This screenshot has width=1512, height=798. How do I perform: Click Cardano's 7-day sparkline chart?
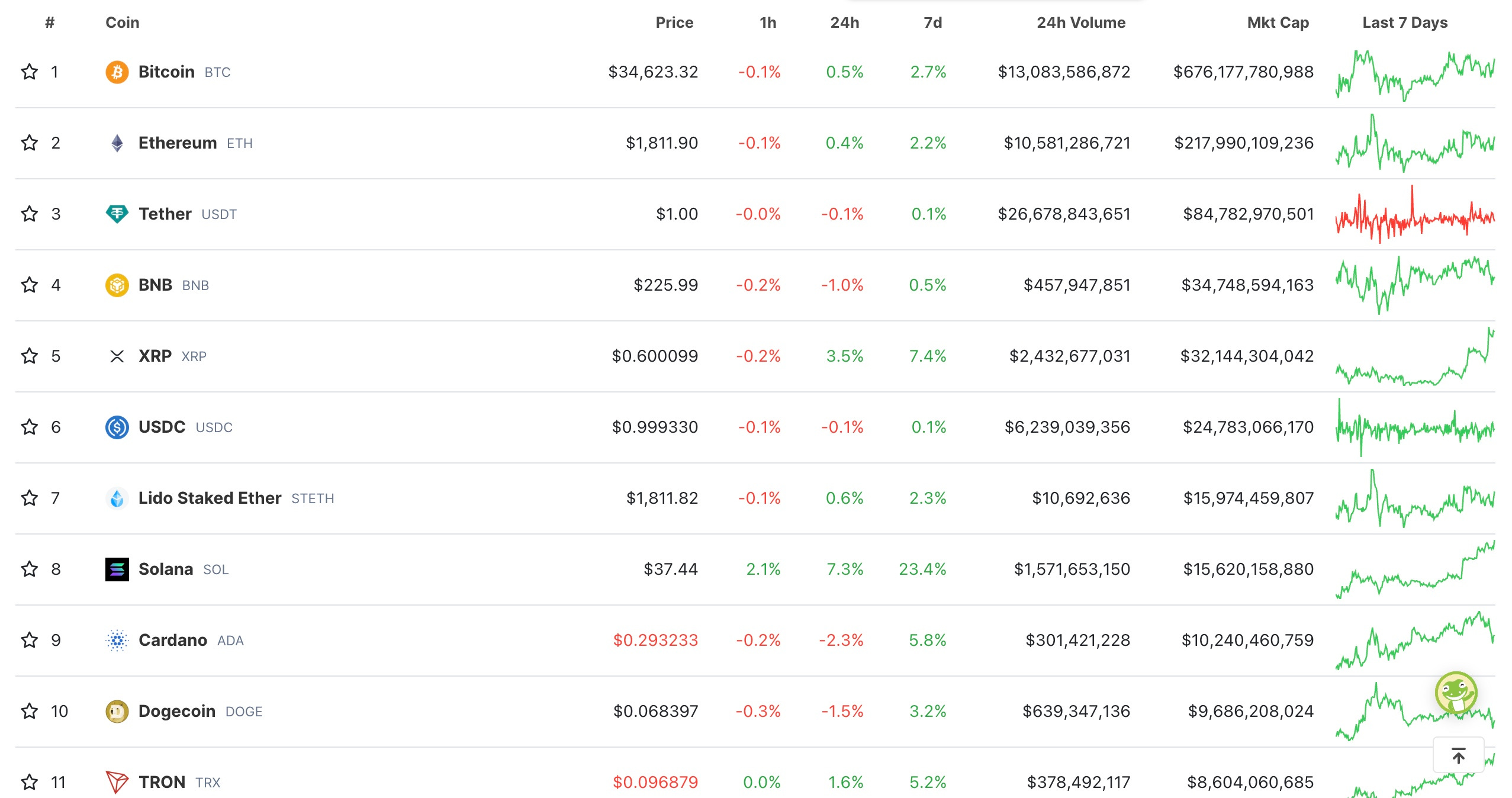click(1415, 641)
